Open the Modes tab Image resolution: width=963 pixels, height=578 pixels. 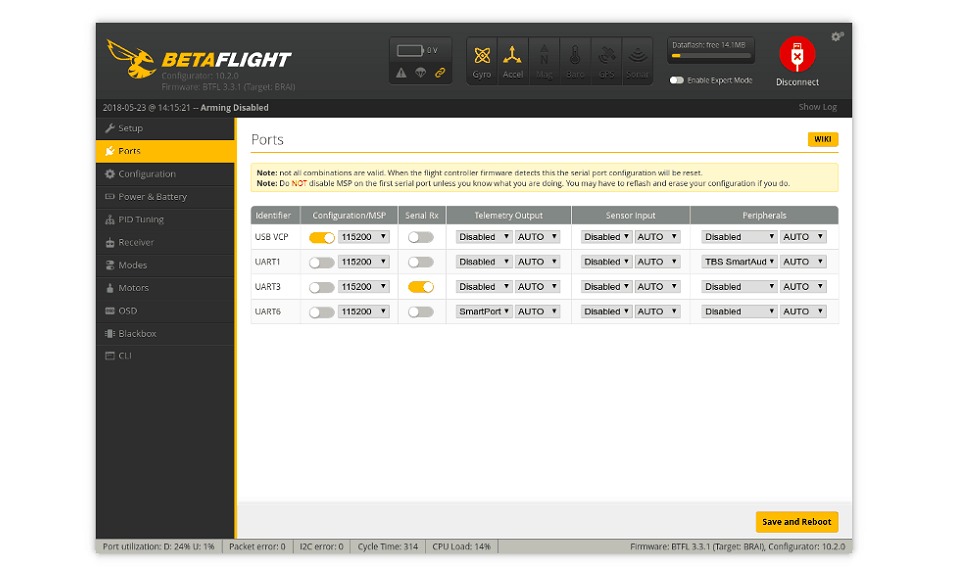(165, 265)
